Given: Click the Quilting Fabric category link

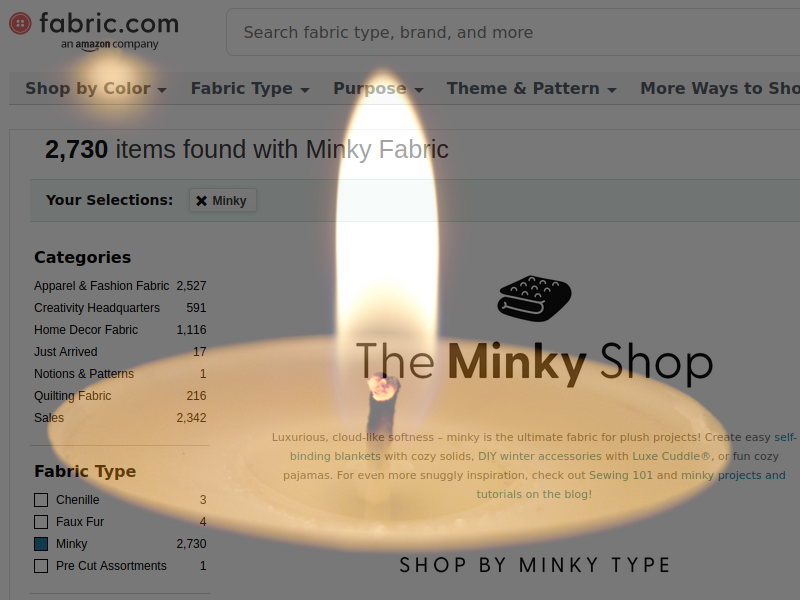Looking at the screenshot, I should tap(72, 395).
